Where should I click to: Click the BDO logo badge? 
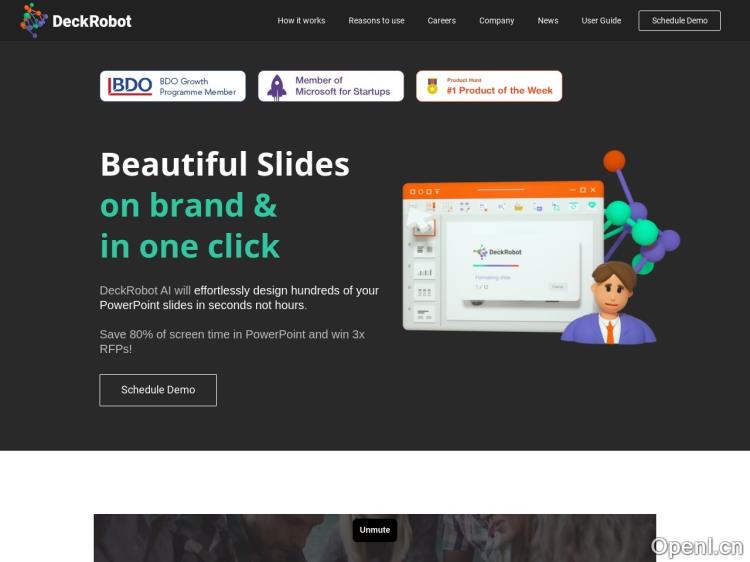[x=130, y=86]
